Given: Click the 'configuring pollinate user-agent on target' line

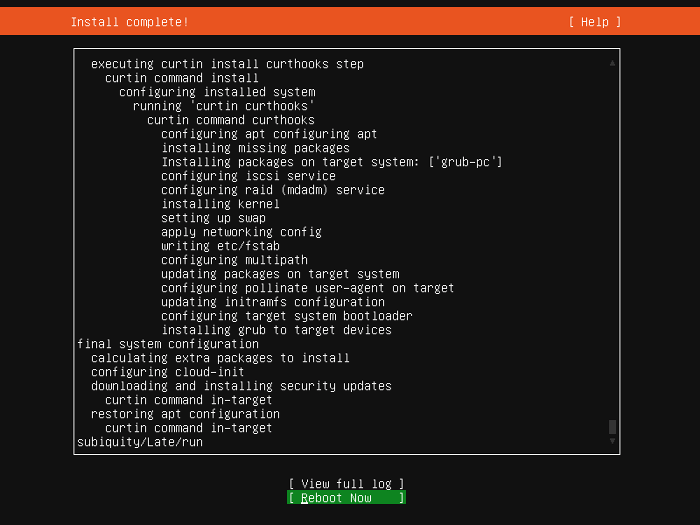Looking at the screenshot, I should pos(308,288).
